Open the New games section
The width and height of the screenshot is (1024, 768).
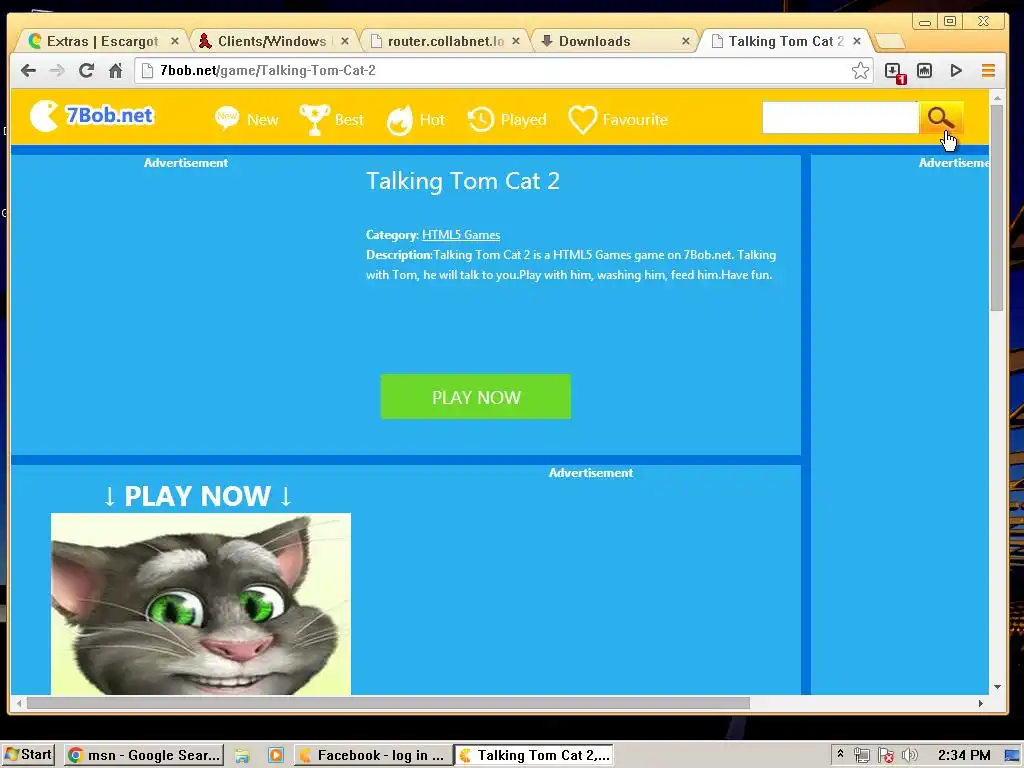[x=246, y=120]
